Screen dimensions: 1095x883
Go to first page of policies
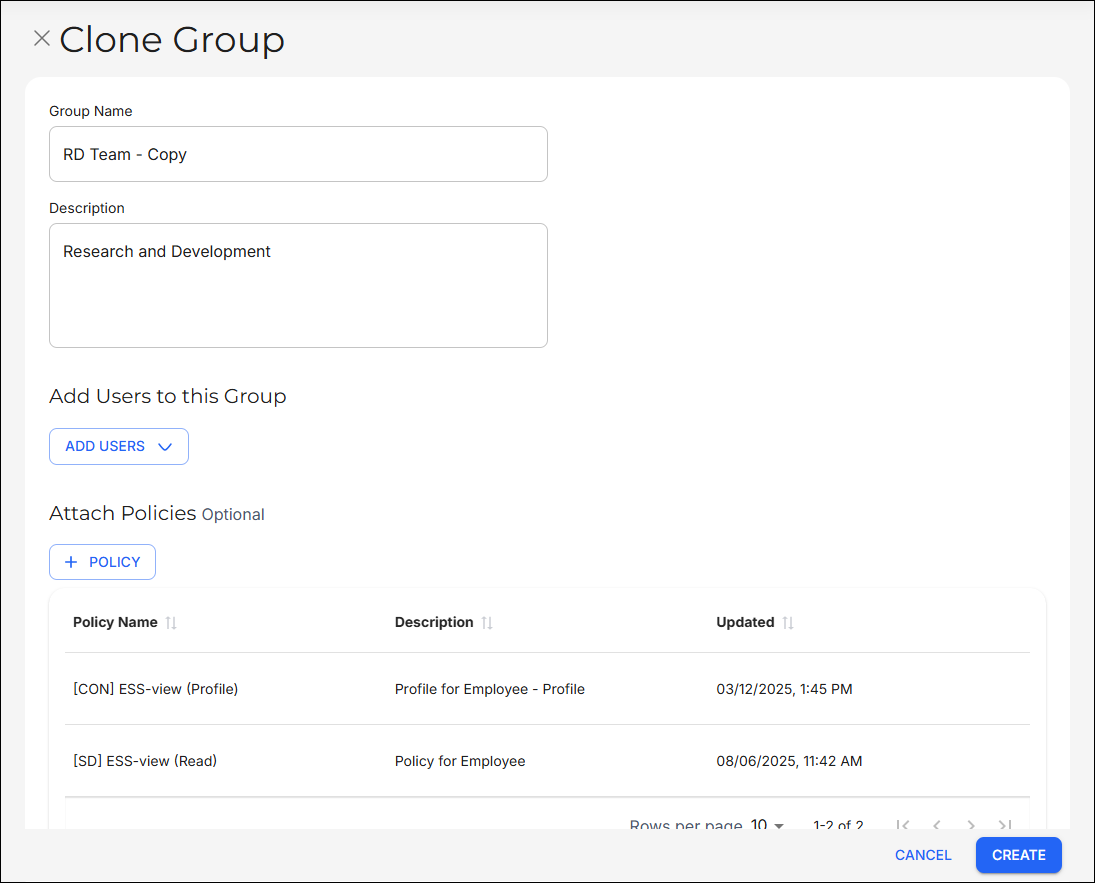pyautogui.click(x=903, y=825)
